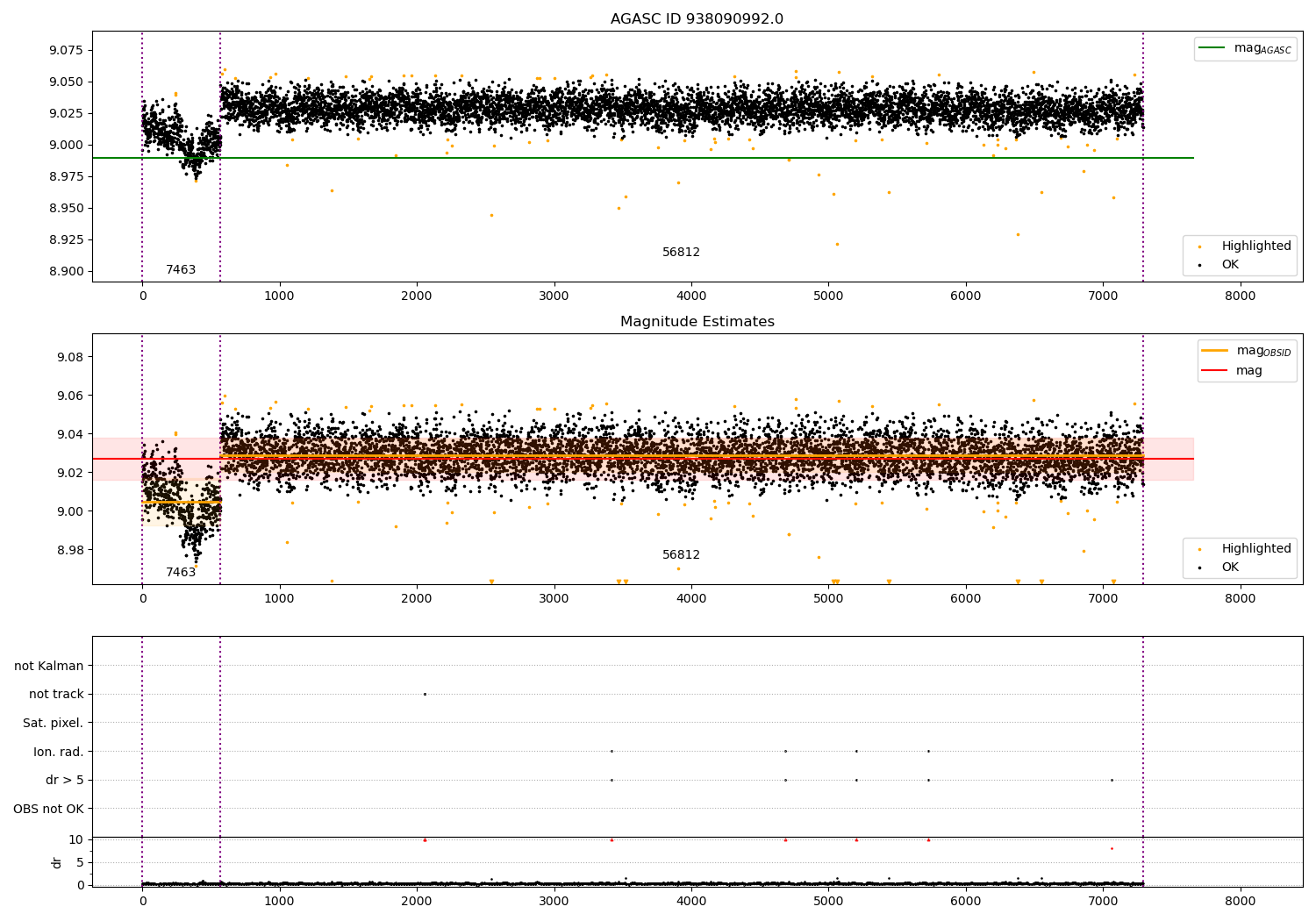Image resolution: width=1316 pixels, height=921 pixels.
Task: Click the '7463' label in the top plot
Action: point(181,270)
